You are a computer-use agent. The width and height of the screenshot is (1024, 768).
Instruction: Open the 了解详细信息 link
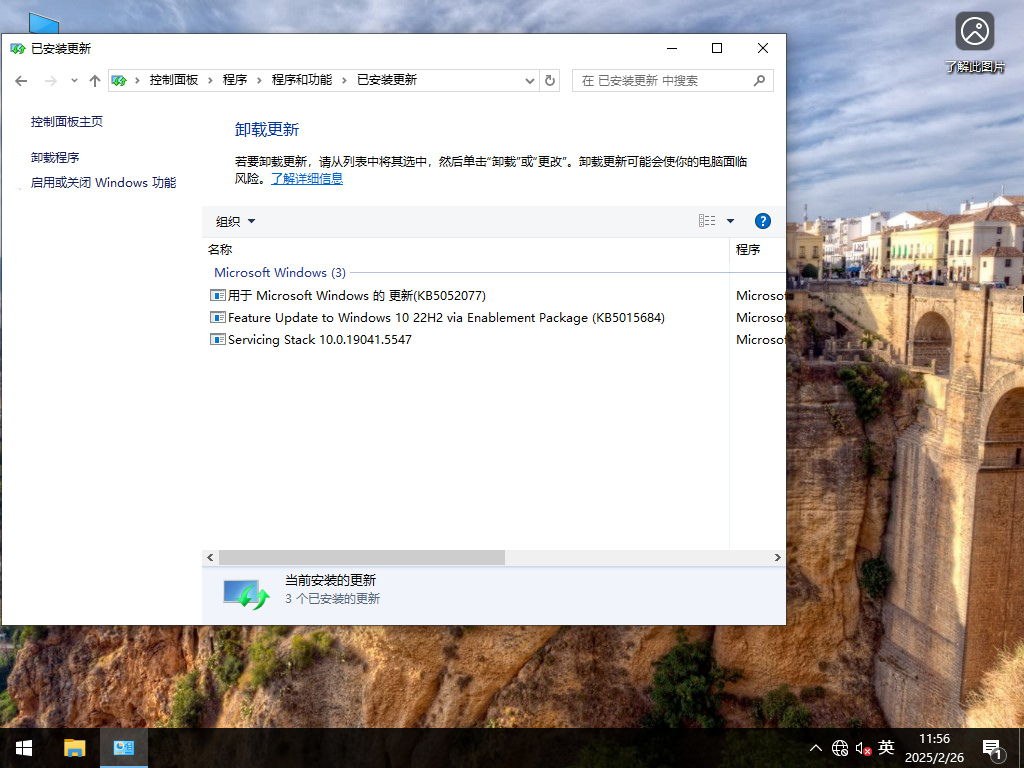click(x=306, y=178)
